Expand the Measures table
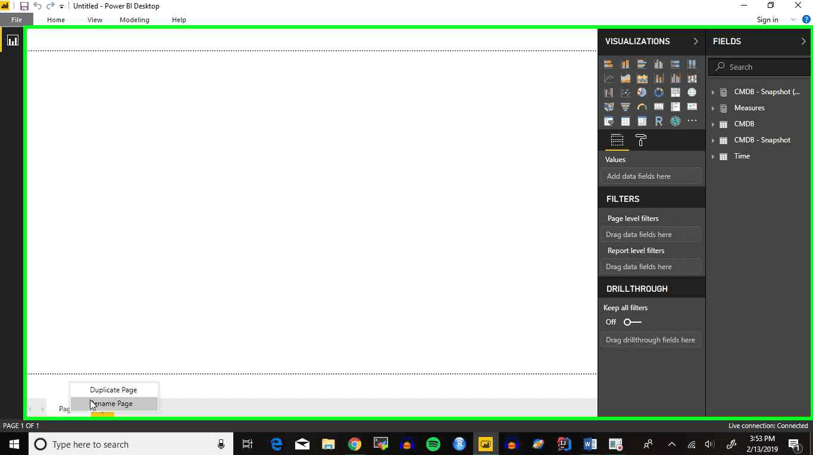Image resolution: width=815 pixels, height=455 pixels. click(713, 108)
